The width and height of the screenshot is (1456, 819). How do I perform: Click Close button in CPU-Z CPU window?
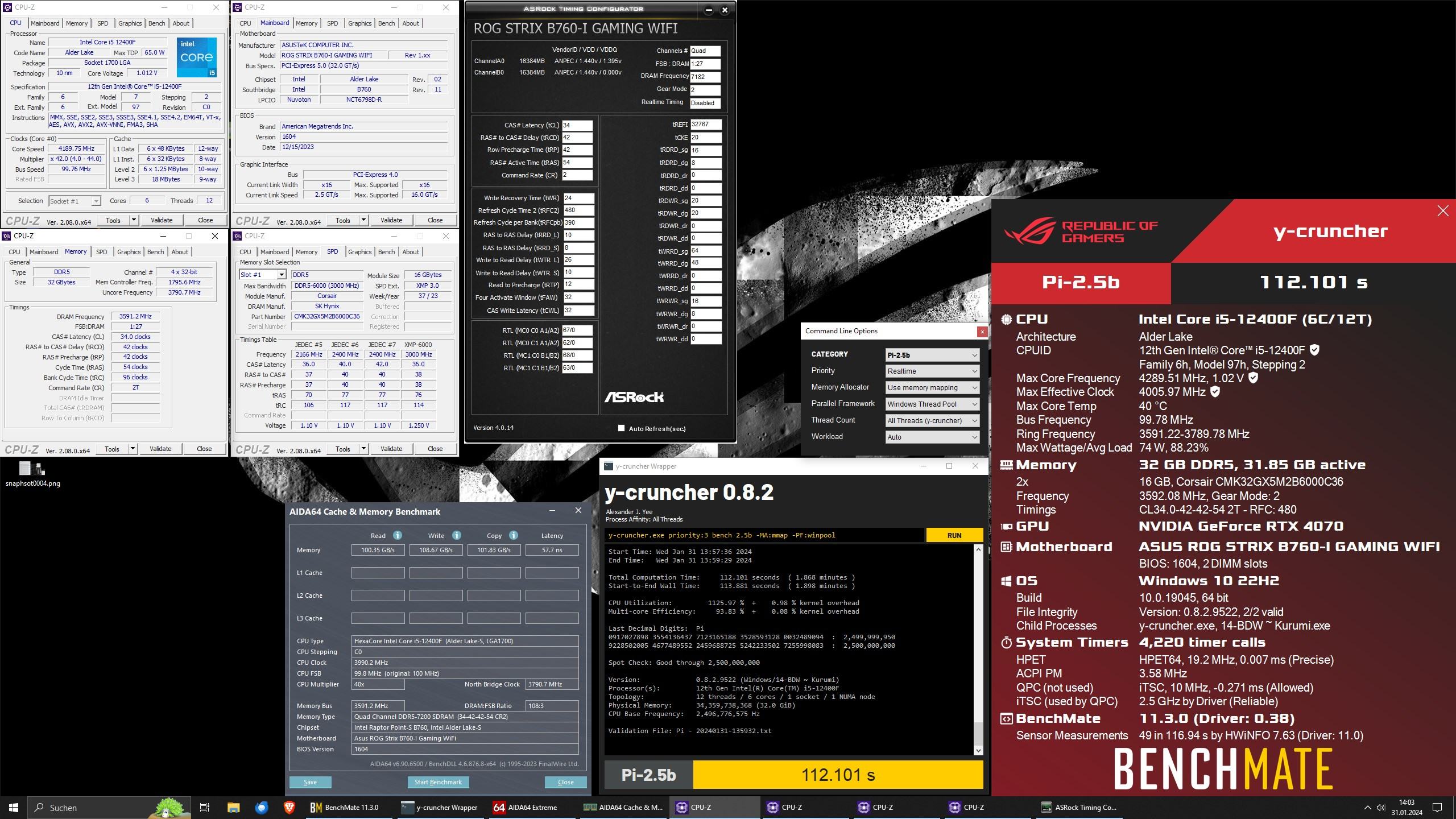click(x=205, y=220)
